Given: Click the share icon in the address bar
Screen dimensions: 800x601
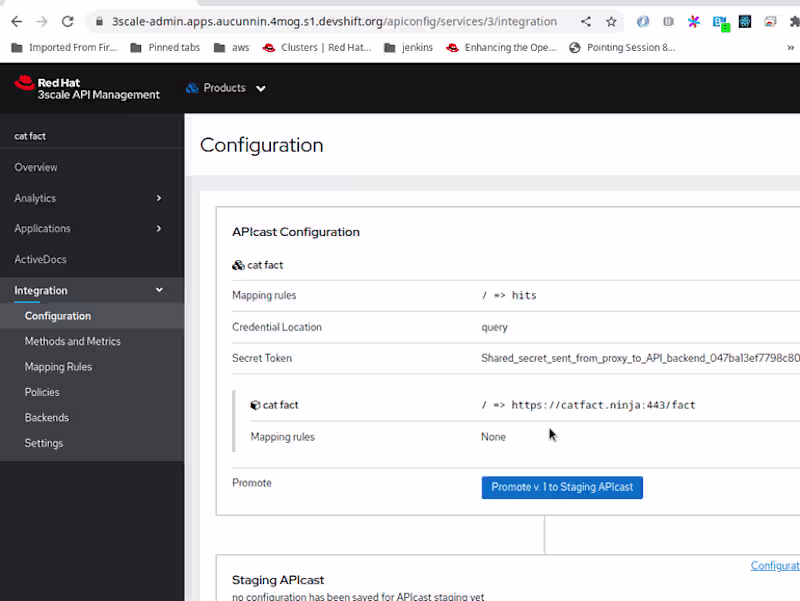Looking at the screenshot, I should pyautogui.click(x=586, y=21).
